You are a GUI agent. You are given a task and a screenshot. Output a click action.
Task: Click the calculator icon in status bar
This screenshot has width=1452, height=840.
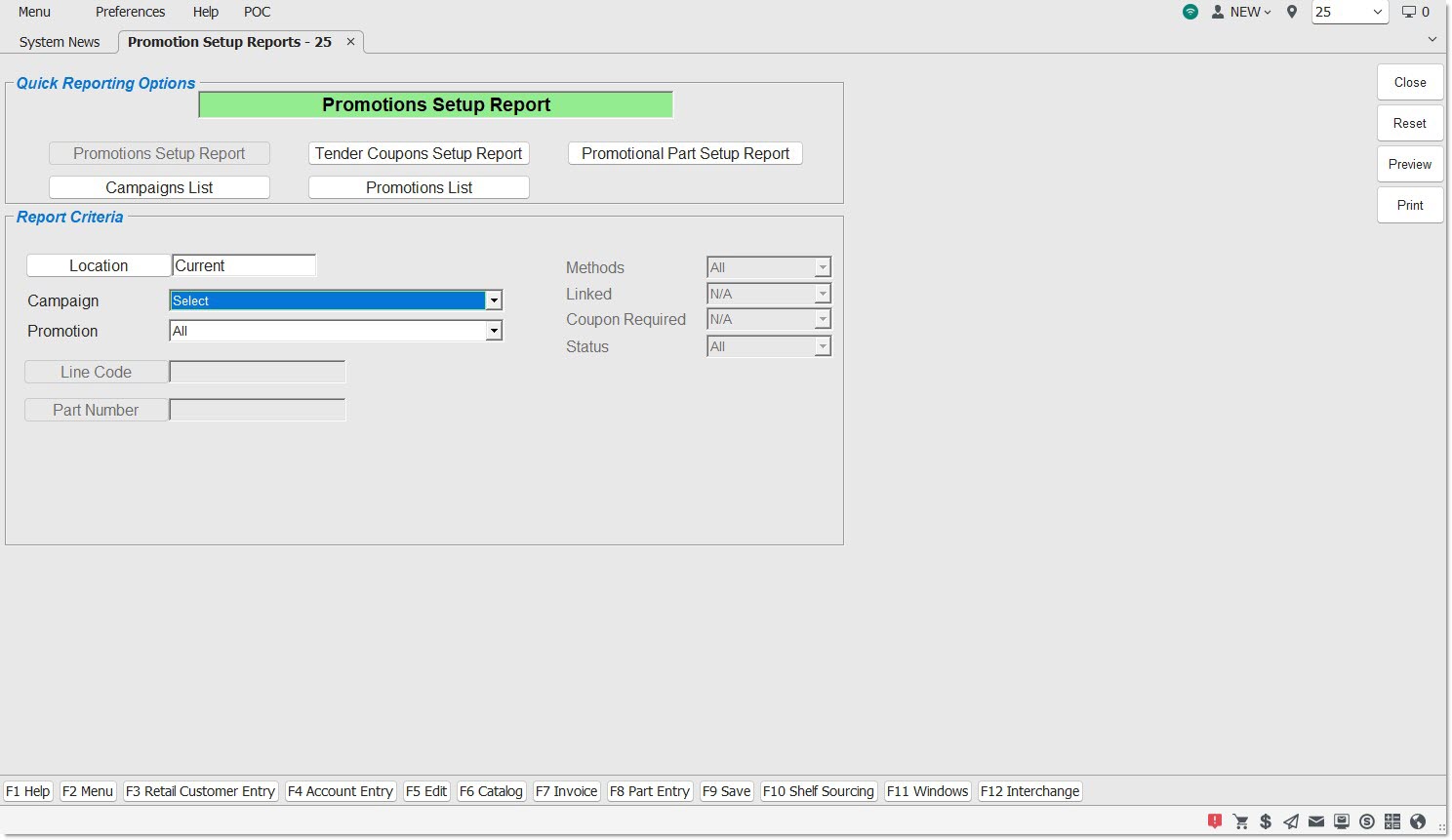pyautogui.click(x=1392, y=821)
